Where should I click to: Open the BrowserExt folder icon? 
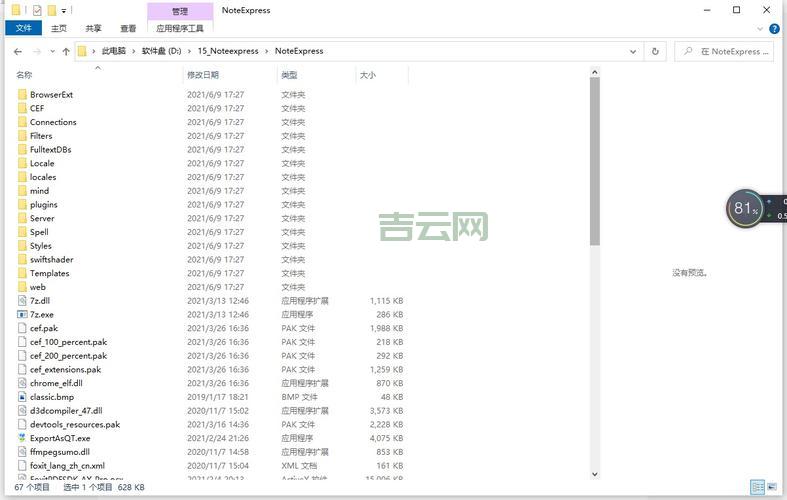click(x=22, y=94)
